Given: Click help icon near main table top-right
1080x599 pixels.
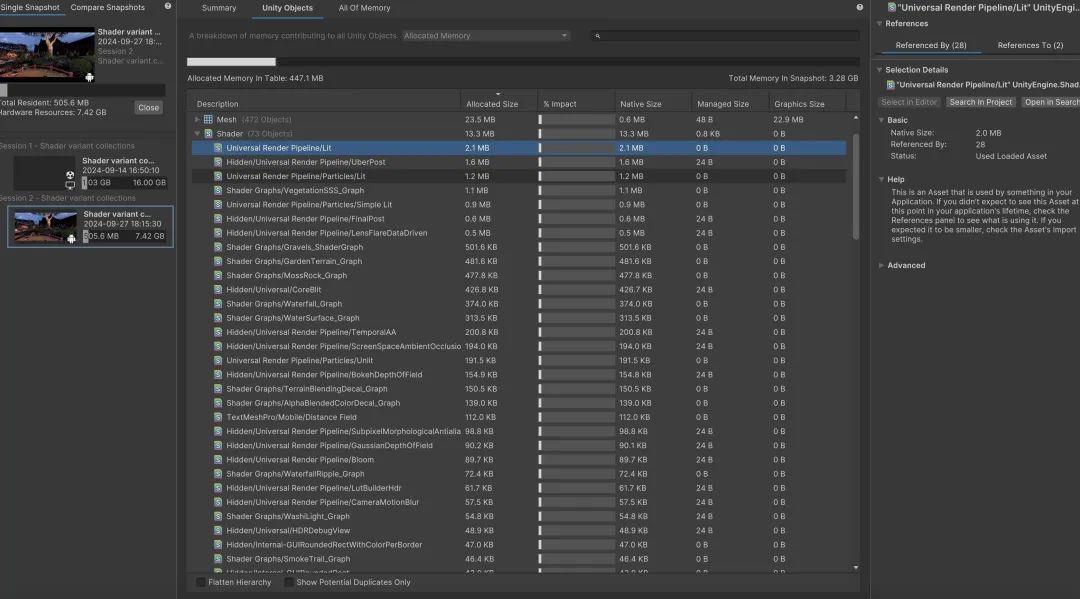Looking at the screenshot, I should [860, 7].
